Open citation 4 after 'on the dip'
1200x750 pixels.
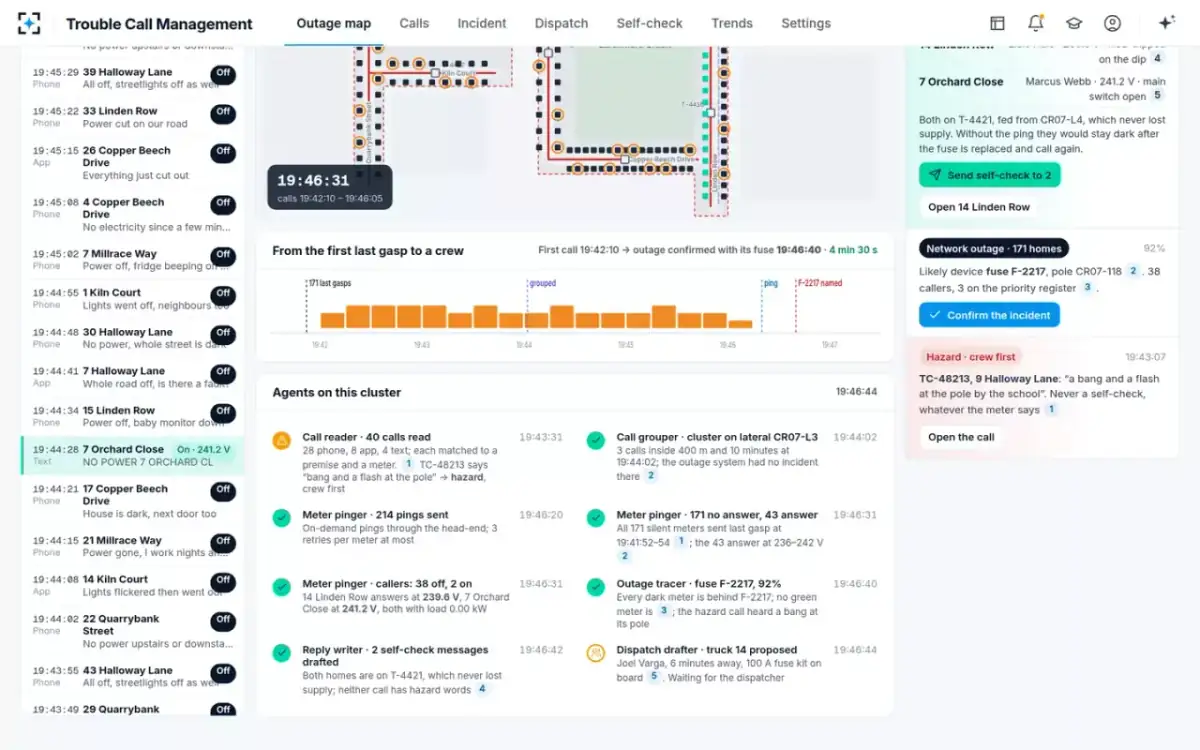click(x=1157, y=59)
